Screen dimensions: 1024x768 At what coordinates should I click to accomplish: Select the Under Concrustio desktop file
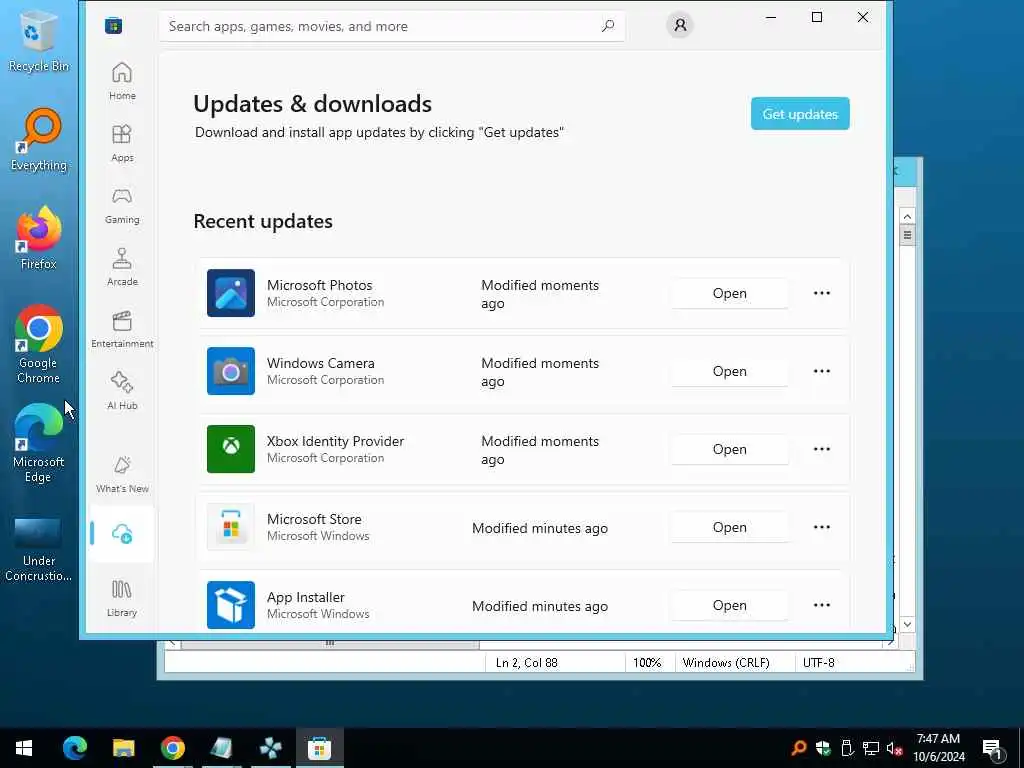click(39, 550)
